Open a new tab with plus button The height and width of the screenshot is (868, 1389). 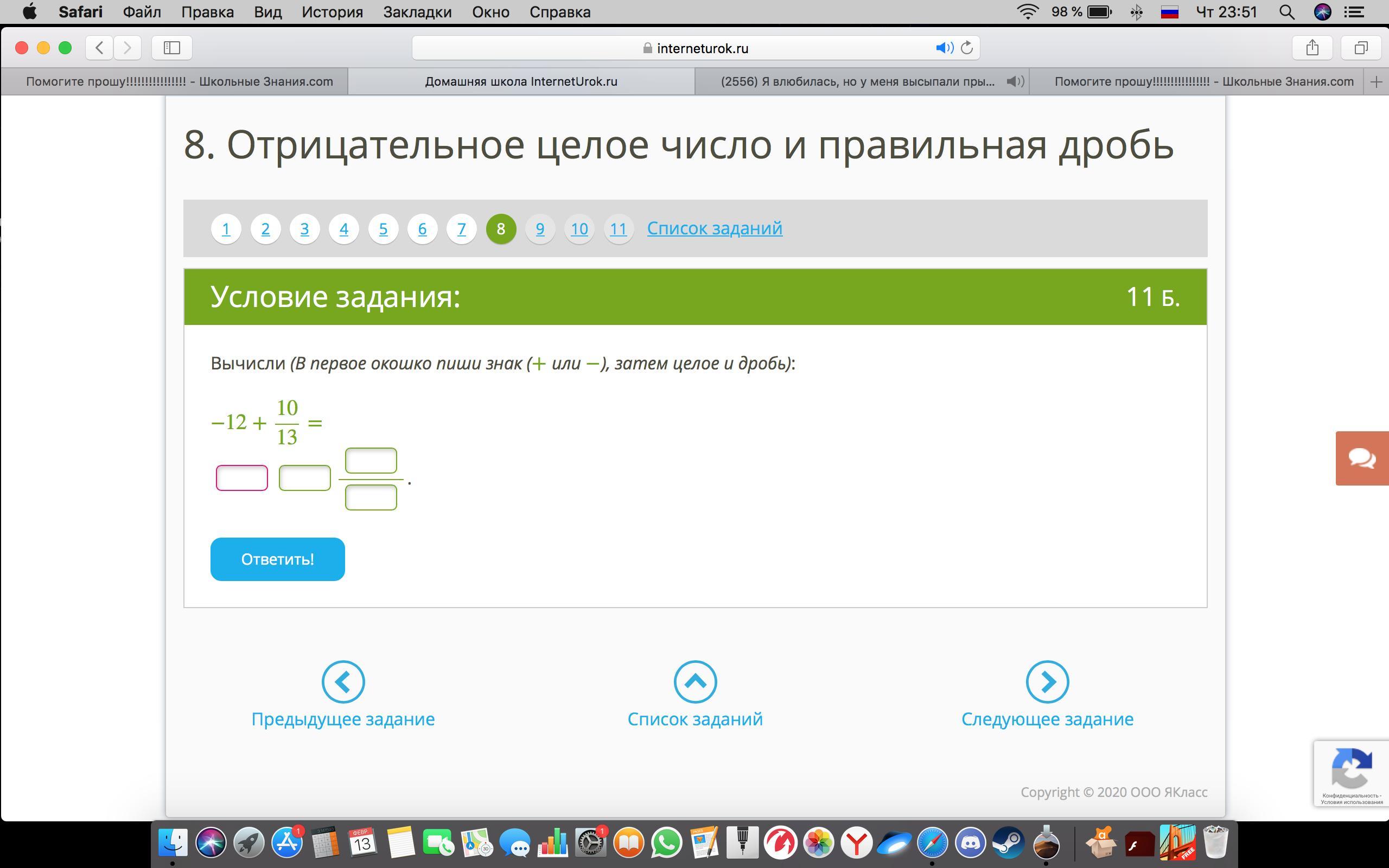click(x=1376, y=82)
